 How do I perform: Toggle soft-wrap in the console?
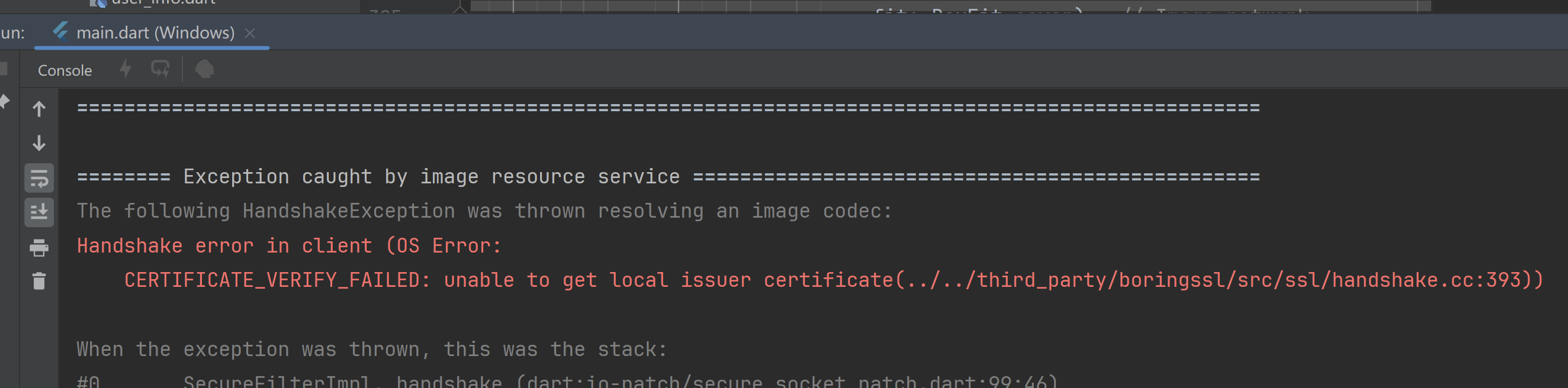39,178
